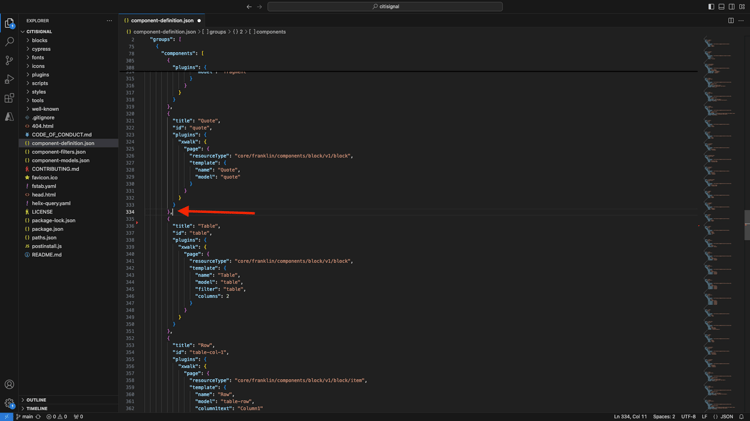
Task: Open the Run and Debug view
Action: pyautogui.click(x=9, y=79)
